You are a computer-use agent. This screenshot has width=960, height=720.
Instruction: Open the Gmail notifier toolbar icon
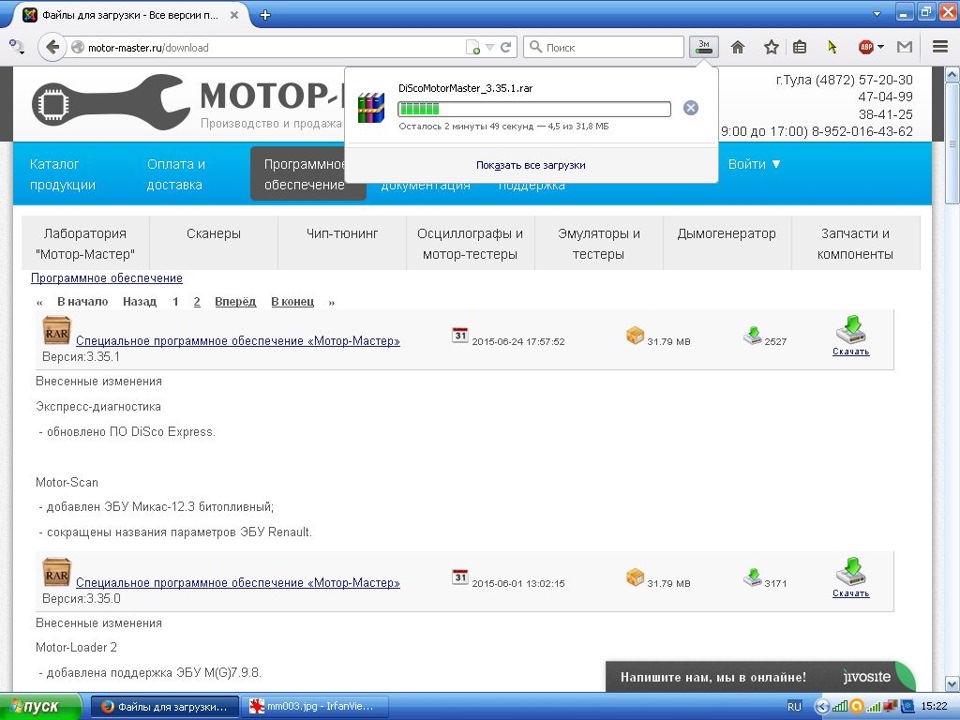tap(904, 47)
